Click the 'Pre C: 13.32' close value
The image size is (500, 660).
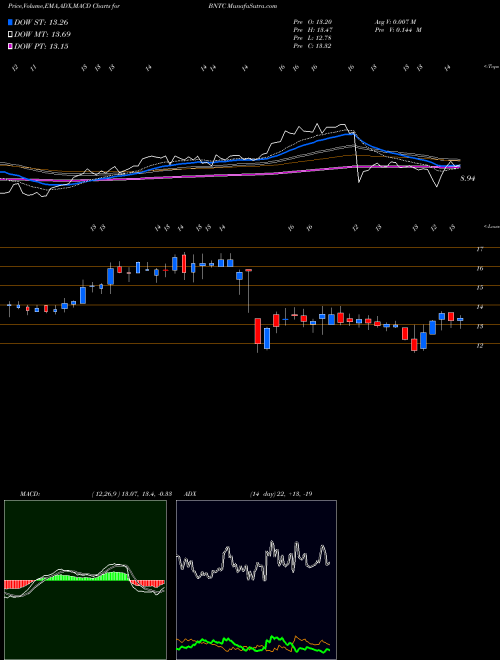[313, 46]
